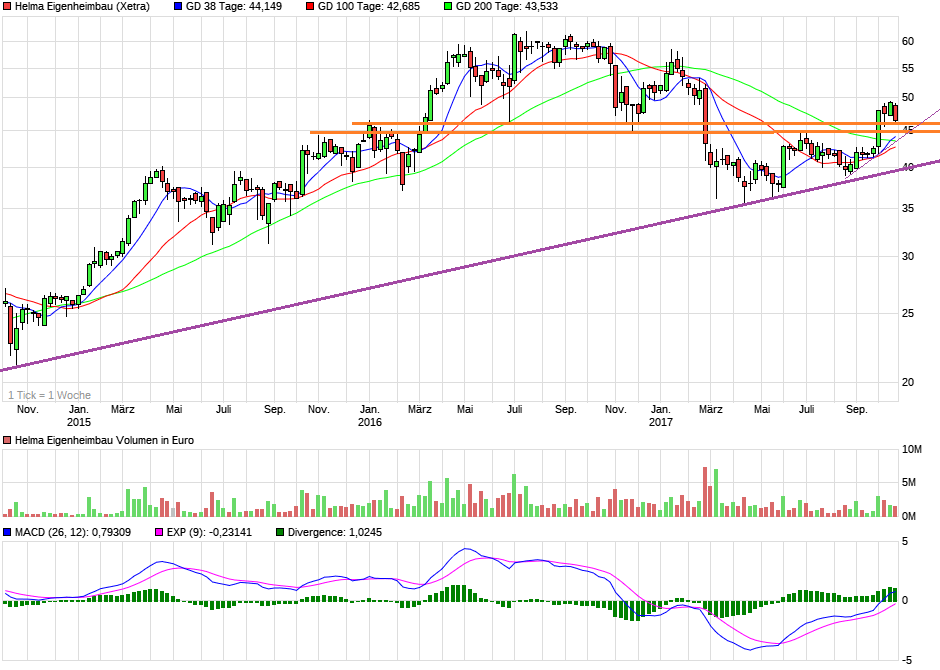Click the 'EXP (9): -0,23141' label

[209, 532]
